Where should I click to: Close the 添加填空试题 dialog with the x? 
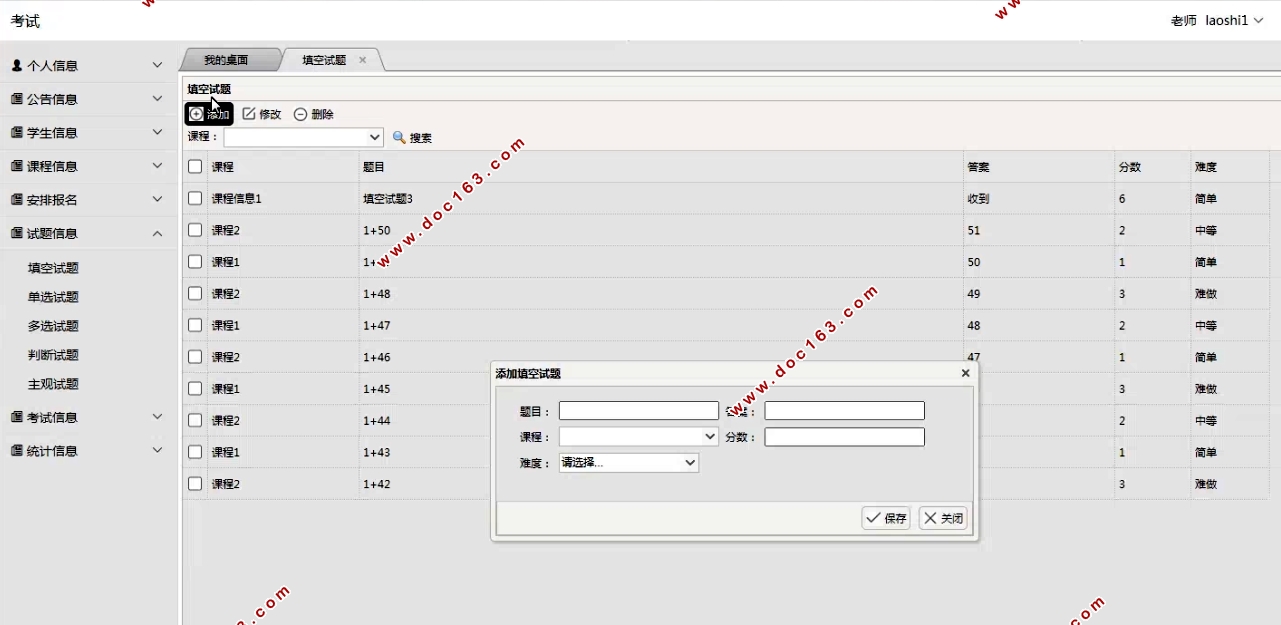(x=965, y=373)
